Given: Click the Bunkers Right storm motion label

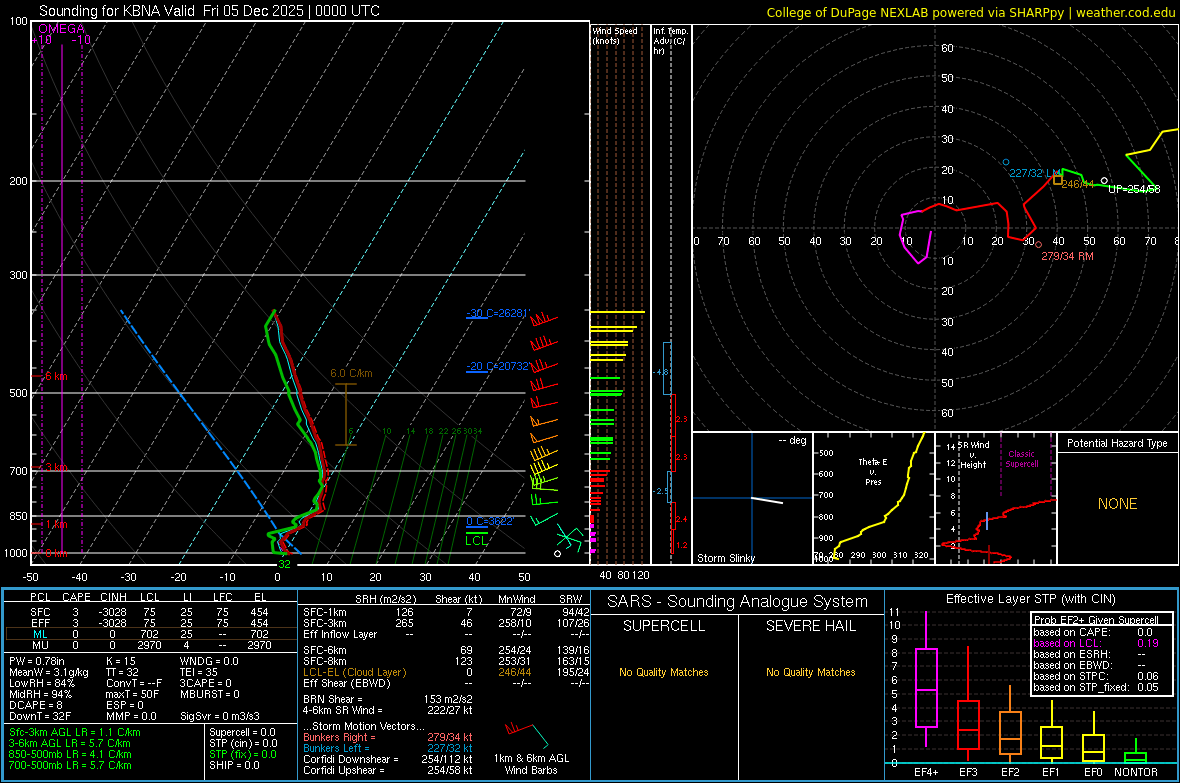Looking at the screenshot, I should [341, 736].
